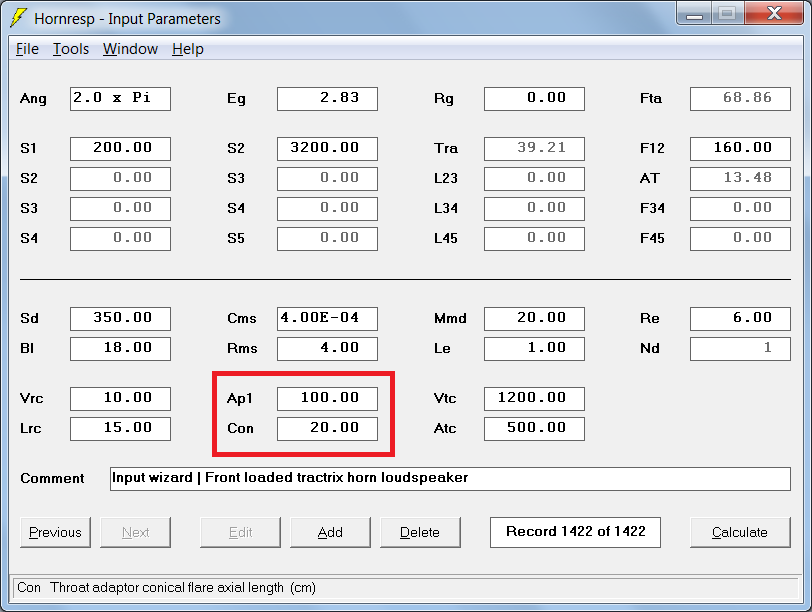Click the Bl field showing 18.00
Image resolution: width=812 pixels, height=612 pixels.
click(x=120, y=348)
